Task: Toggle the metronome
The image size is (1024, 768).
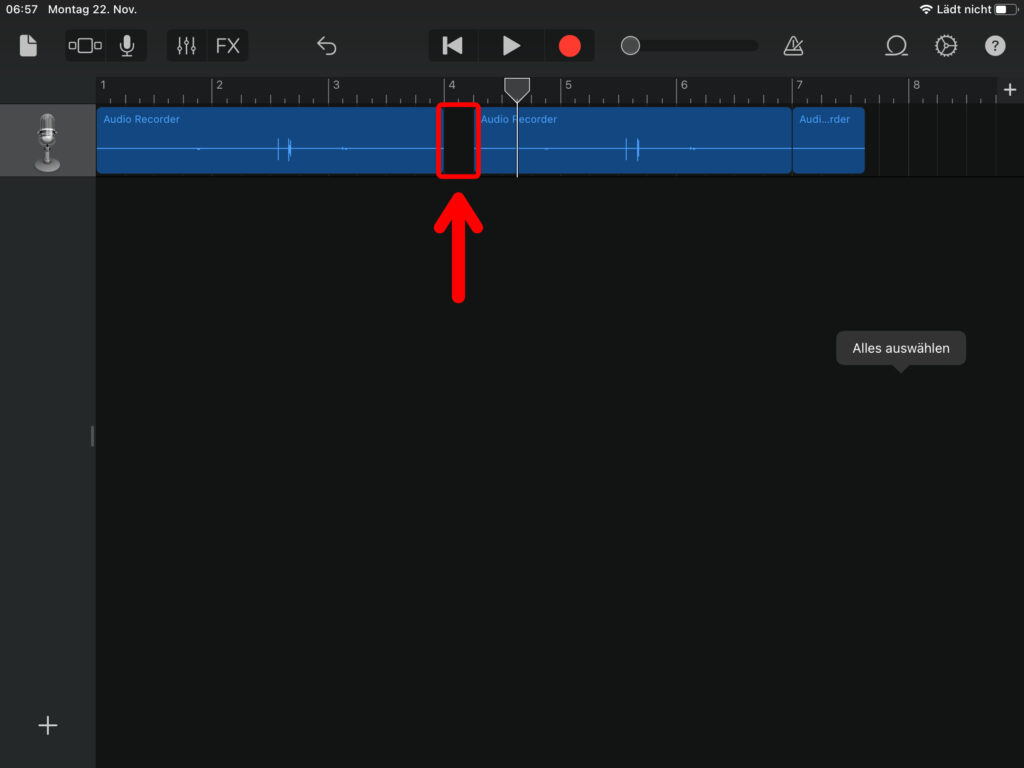Action: (793, 46)
